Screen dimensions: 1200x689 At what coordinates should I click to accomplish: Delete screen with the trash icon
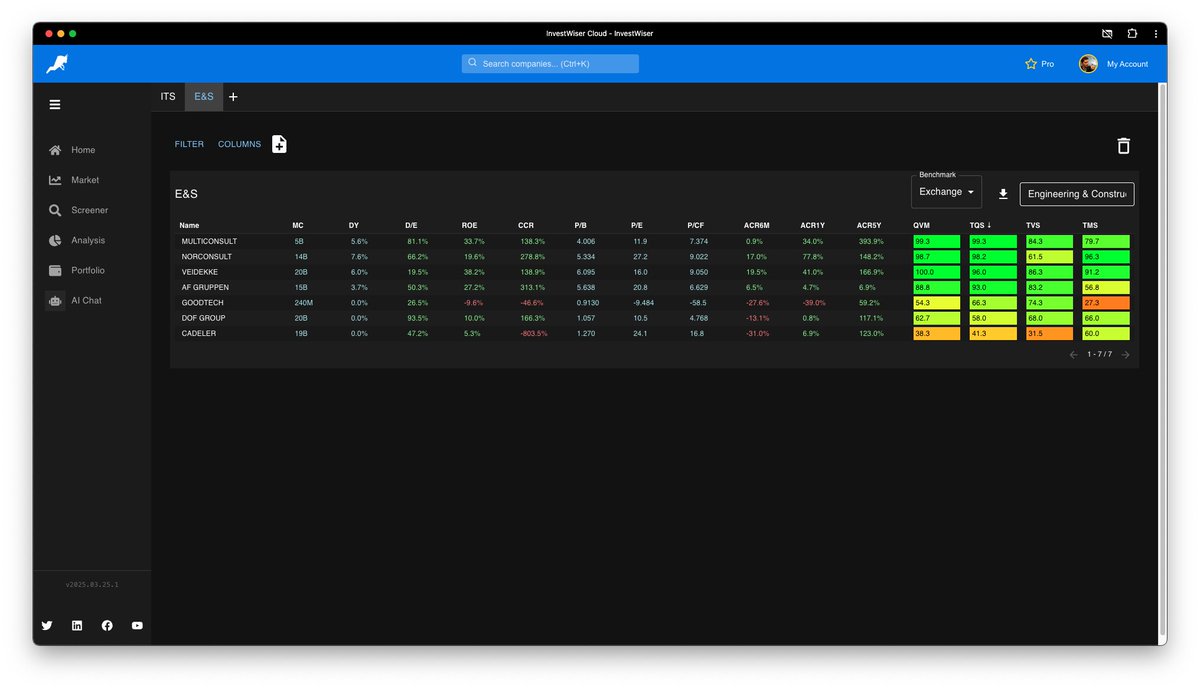(1123, 146)
